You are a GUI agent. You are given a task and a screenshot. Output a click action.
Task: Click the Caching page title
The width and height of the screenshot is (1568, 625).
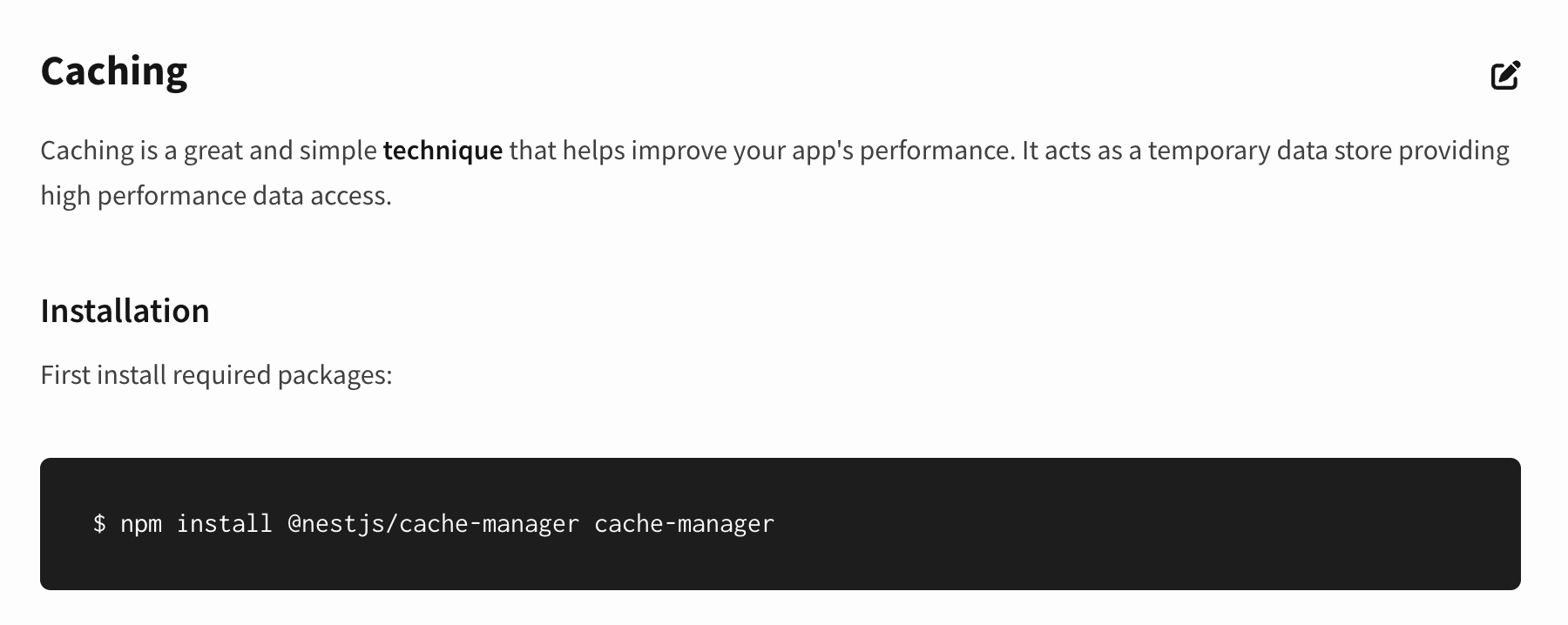(114, 71)
